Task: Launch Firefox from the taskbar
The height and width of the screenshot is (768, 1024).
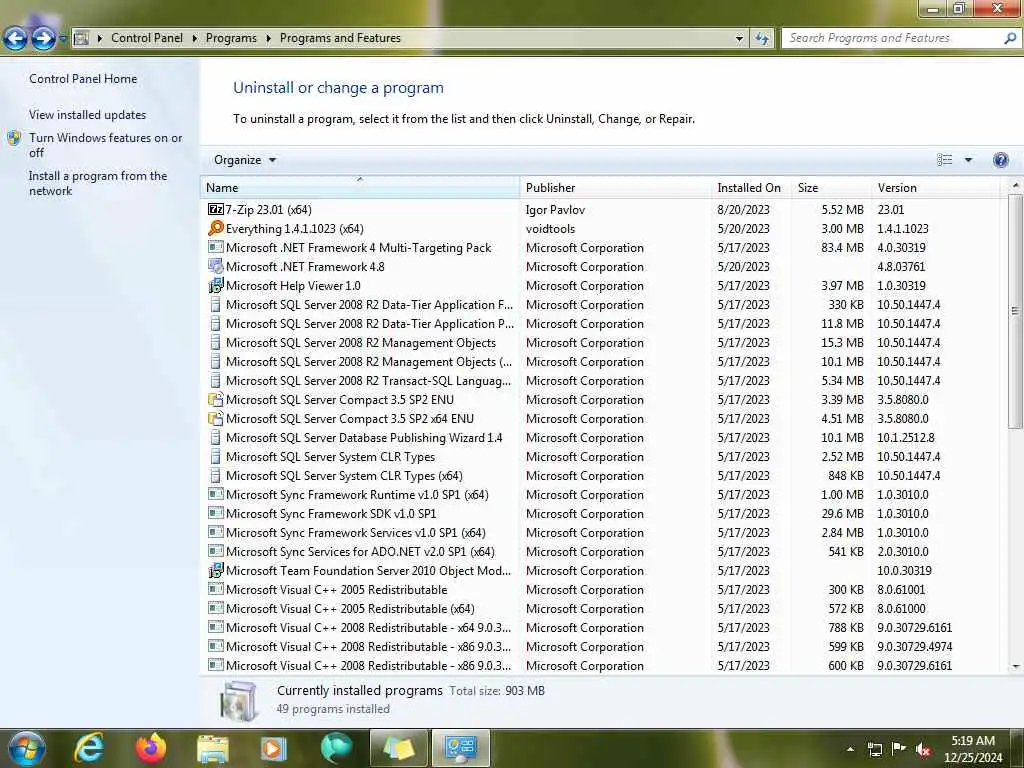Action: point(151,748)
